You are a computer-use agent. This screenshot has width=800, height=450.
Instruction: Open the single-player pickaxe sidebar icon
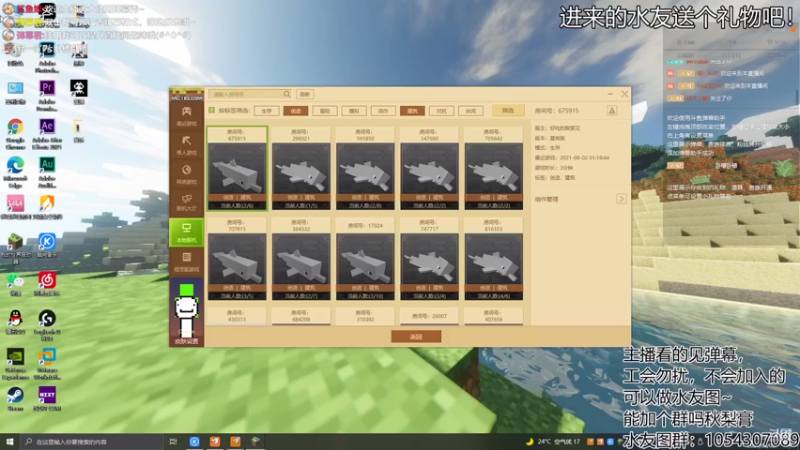[186, 144]
